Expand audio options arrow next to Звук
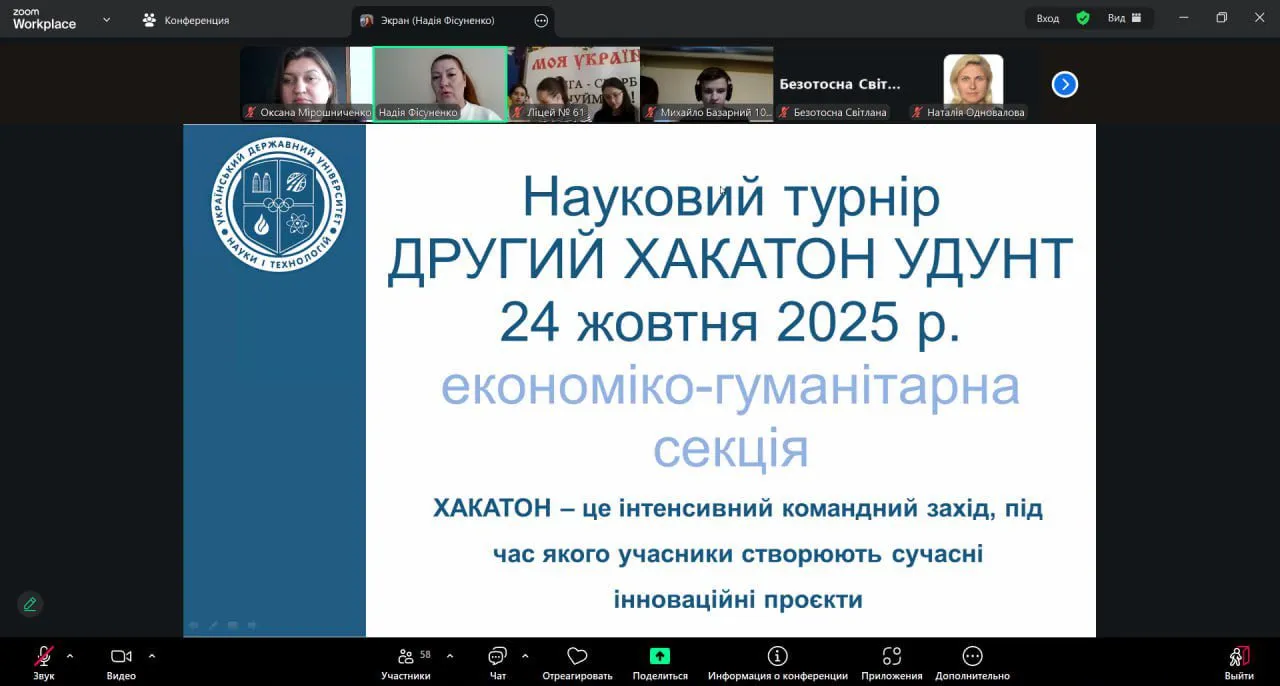The image size is (1280, 686). tap(70, 656)
